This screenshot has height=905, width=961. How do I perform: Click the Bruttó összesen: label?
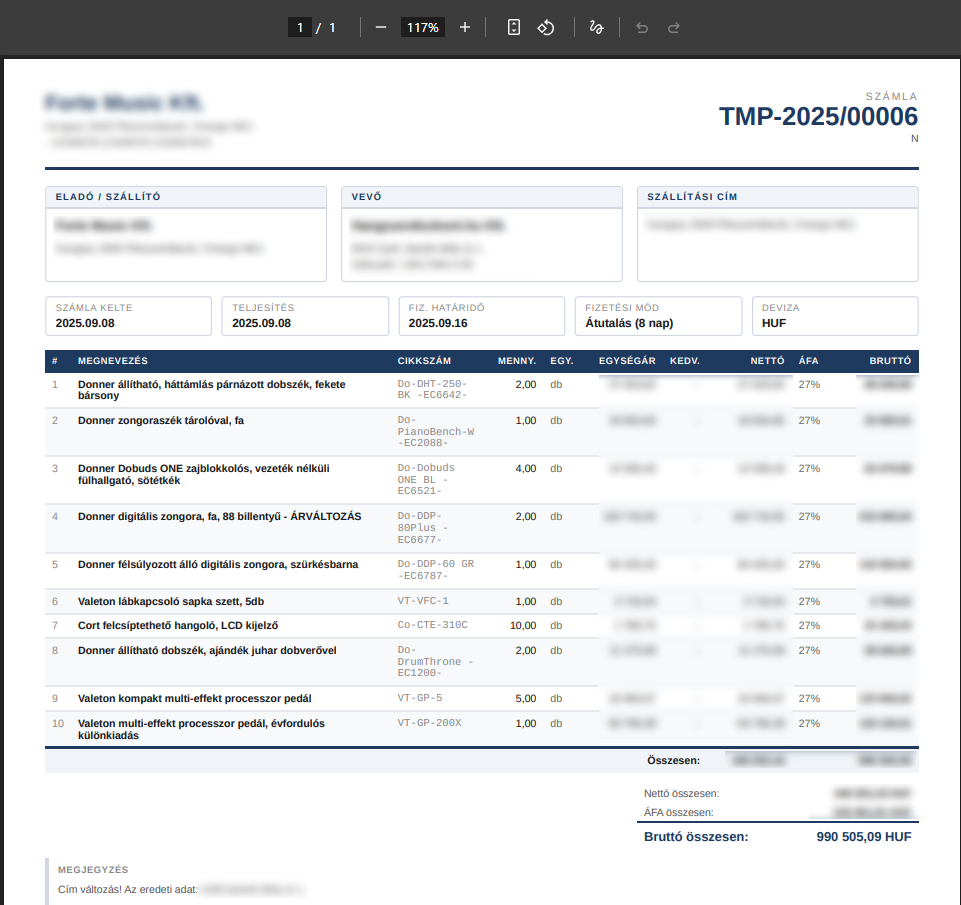click(696, 837)
